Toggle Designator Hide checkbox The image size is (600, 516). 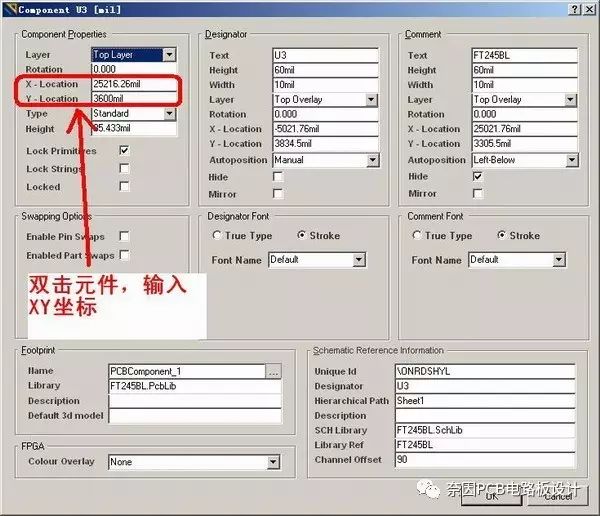click(278, 176)
